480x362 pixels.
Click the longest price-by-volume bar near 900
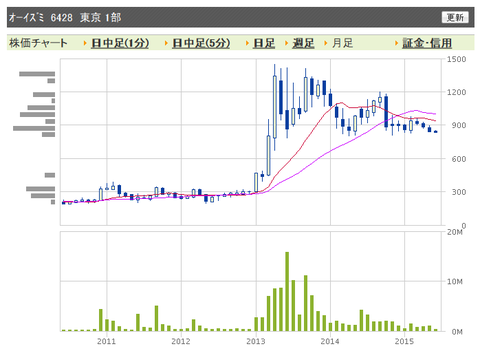coord(34,128)
